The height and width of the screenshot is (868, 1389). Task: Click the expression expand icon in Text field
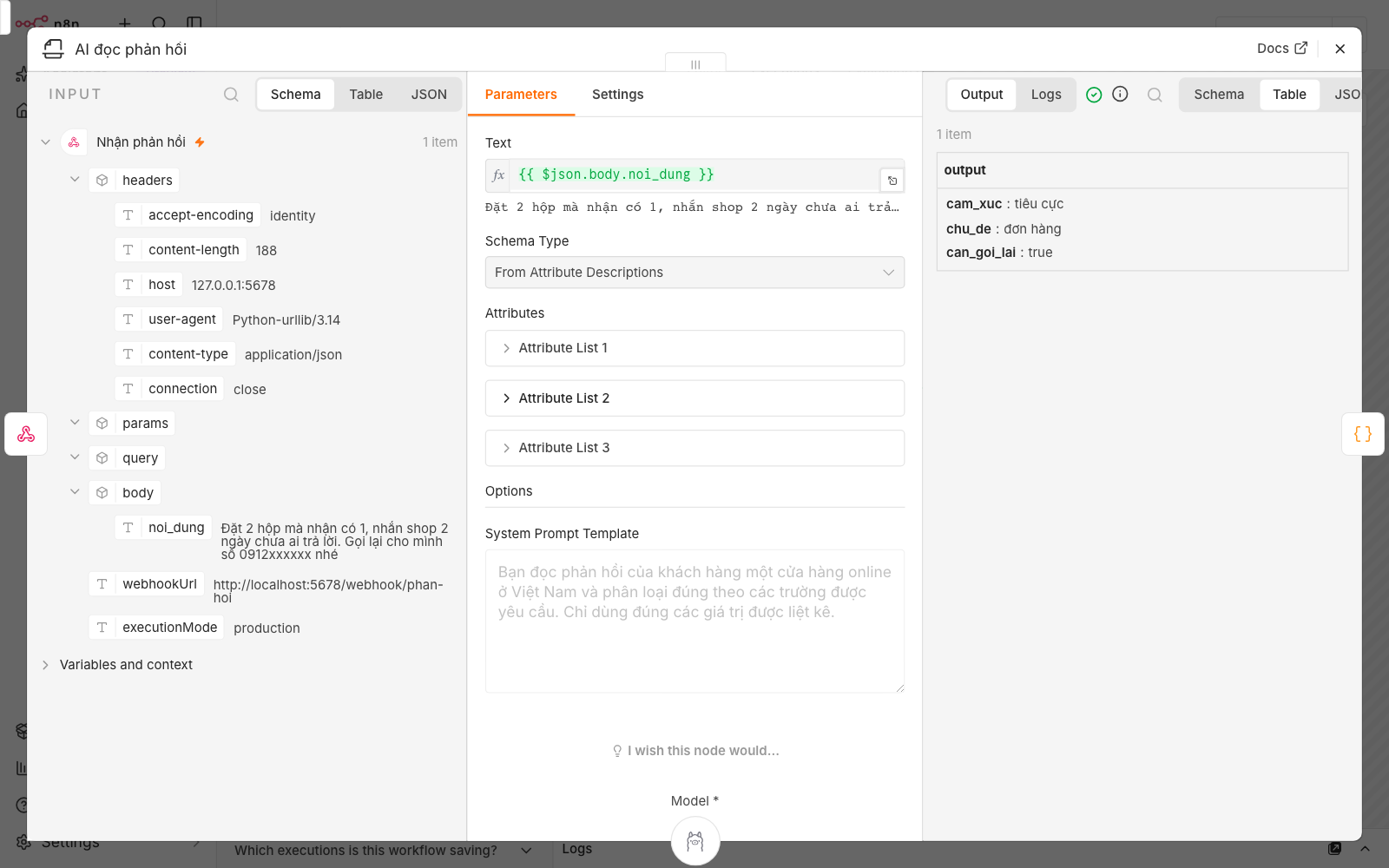pos(892,181)
